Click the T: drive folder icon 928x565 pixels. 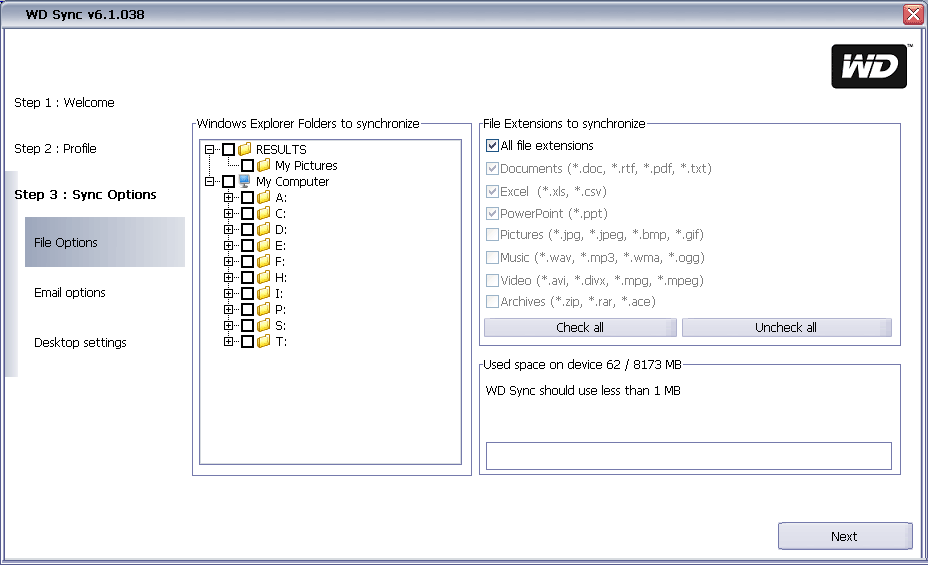(x=263, y=340)
